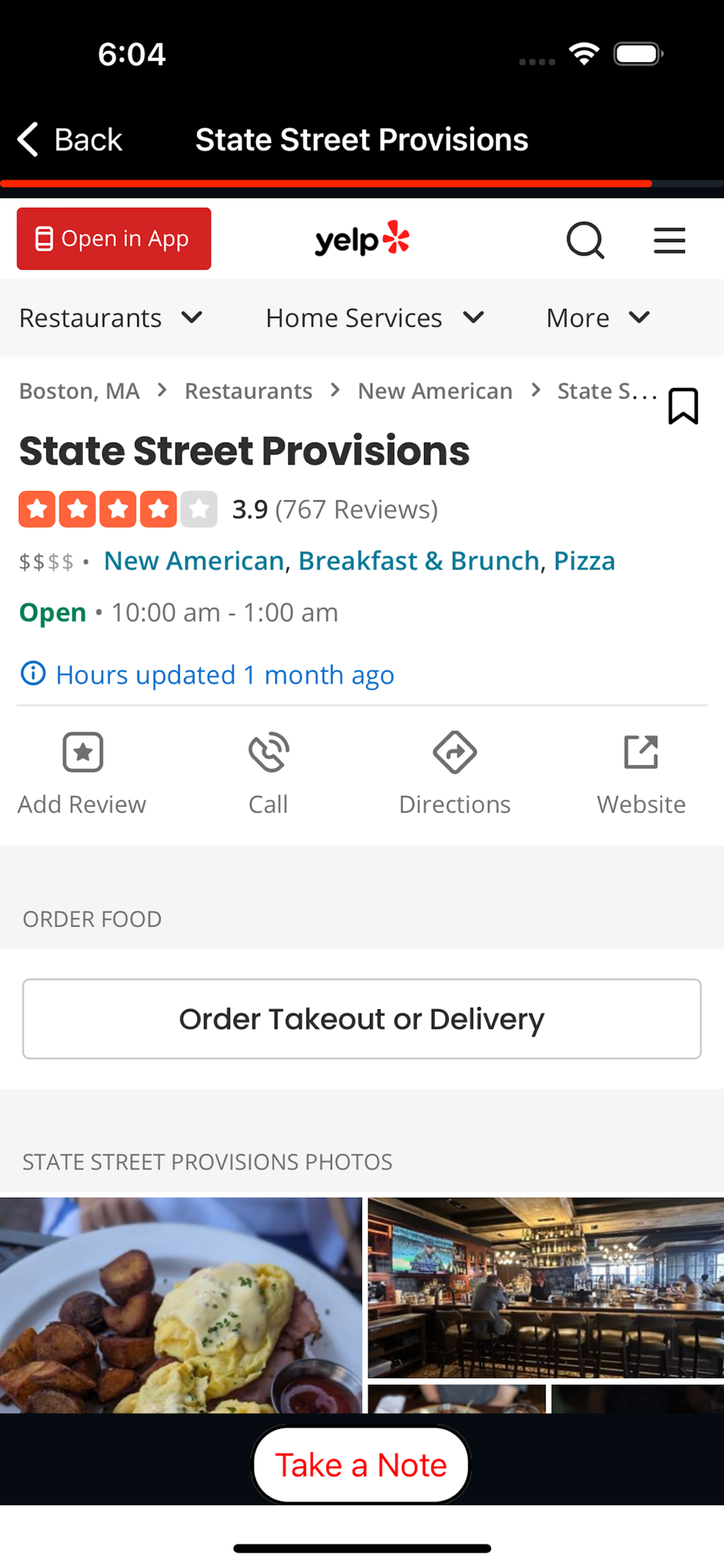Select the Breakfast & Brunch link
The image size is (724, 1568).
click(418, 561)
